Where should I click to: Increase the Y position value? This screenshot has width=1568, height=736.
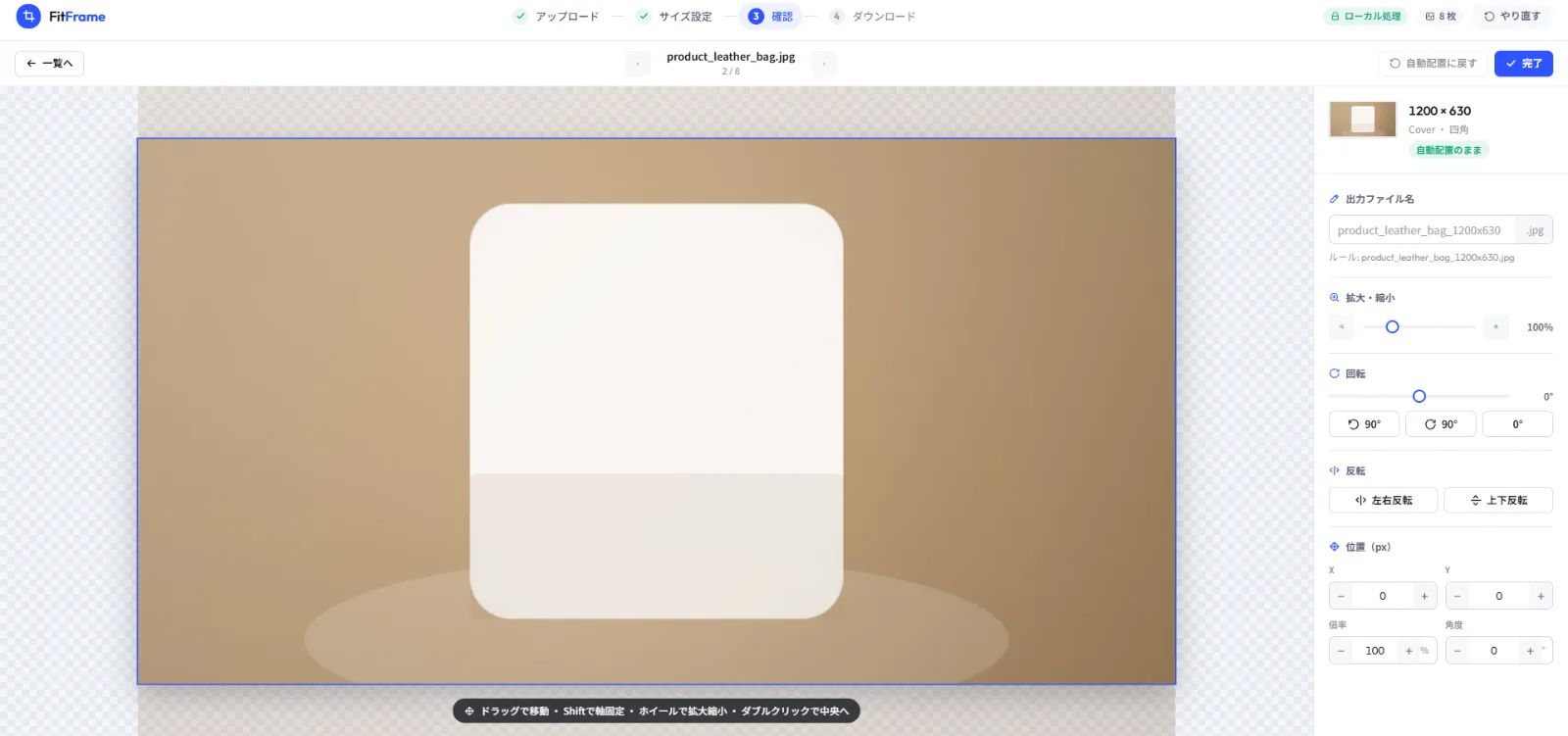pyautogui.click(x=1541, y=596)
